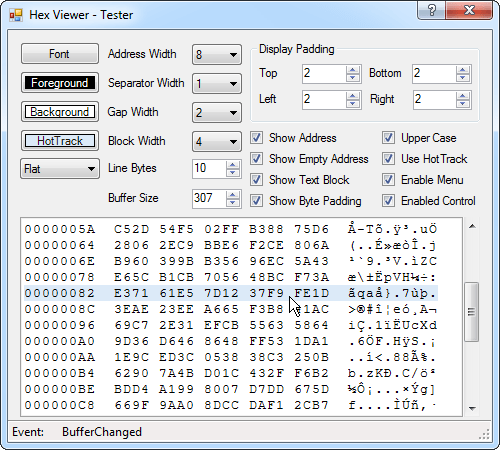Screen dimensions: 500x450
Task: Toggle the Enabled Control checkbox
Action: (x=388, y=201)
